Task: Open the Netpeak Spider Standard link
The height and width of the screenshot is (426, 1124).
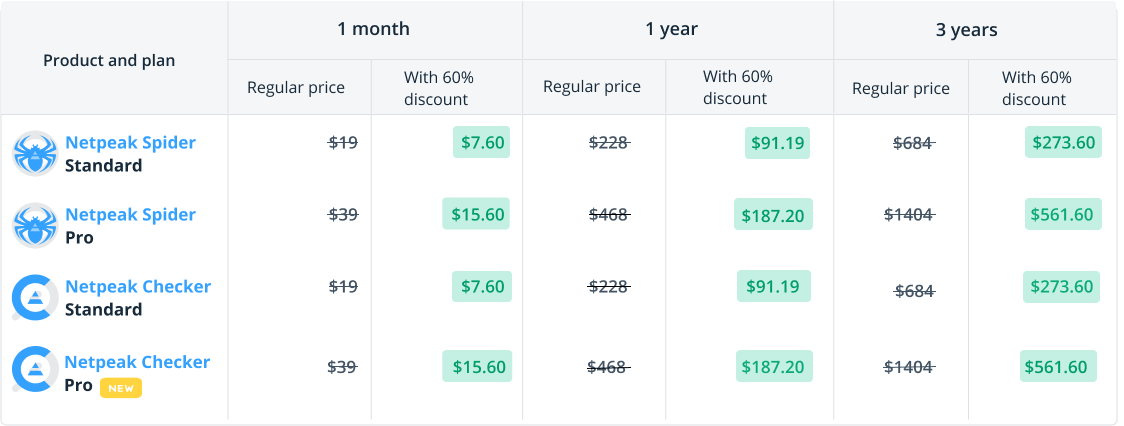Action: coord(130,143)
